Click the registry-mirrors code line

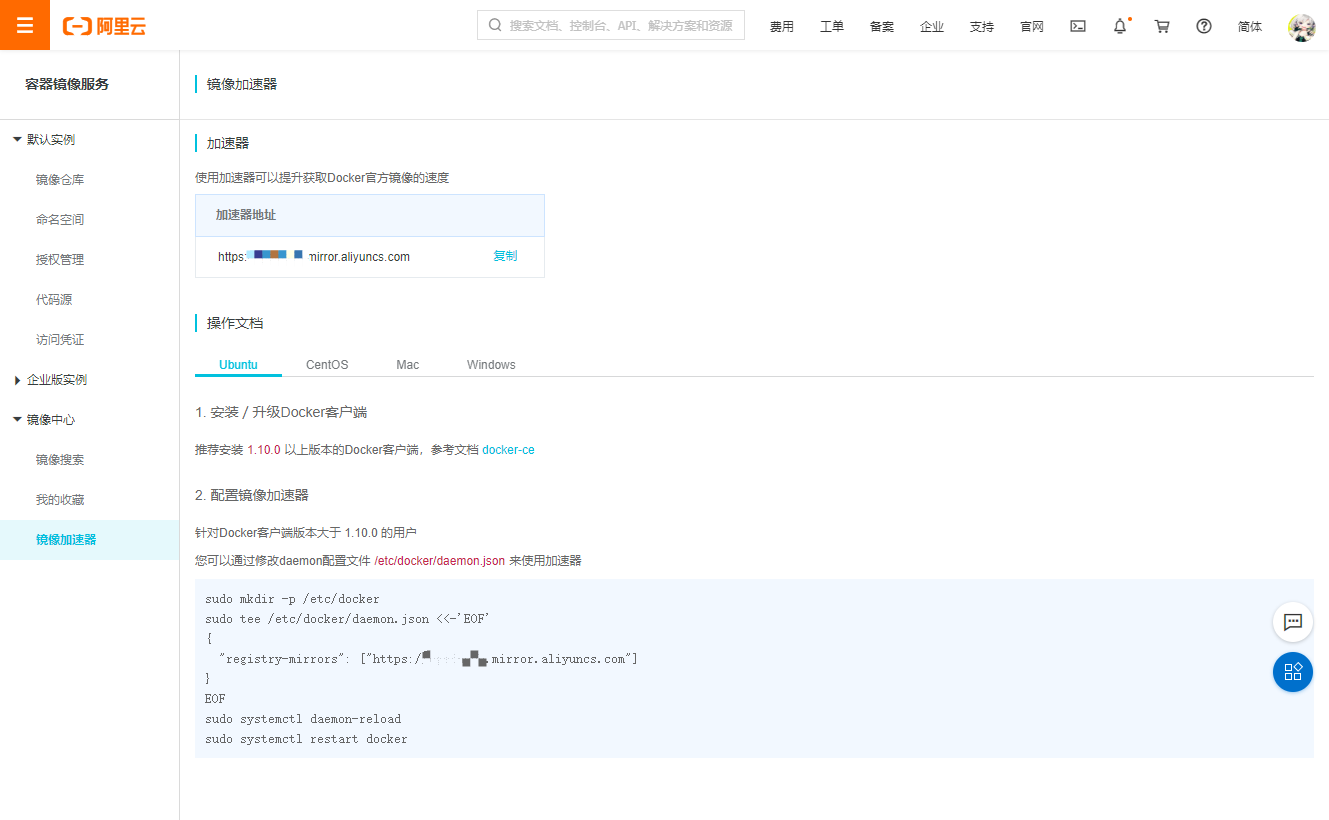[x=428, y=659]
